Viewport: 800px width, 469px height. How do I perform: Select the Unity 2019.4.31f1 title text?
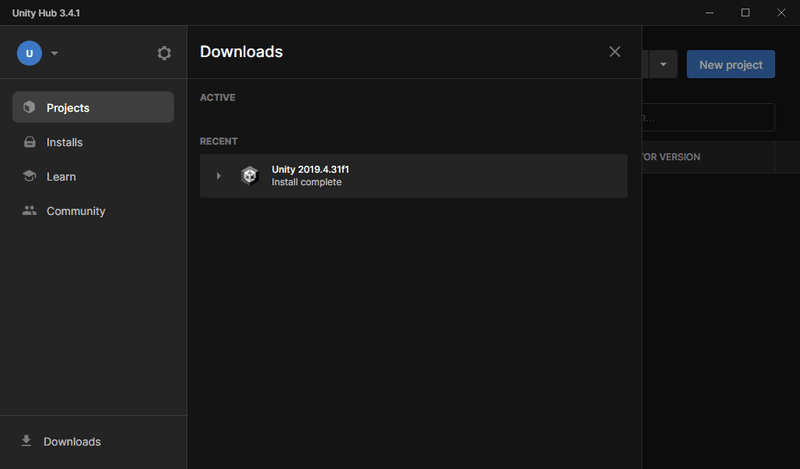310,169
